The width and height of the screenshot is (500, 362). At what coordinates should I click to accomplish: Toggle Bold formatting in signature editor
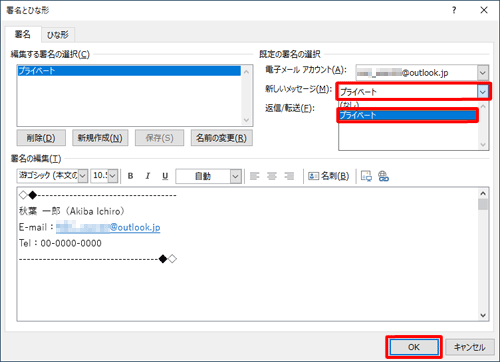click(x=130, y=176)
